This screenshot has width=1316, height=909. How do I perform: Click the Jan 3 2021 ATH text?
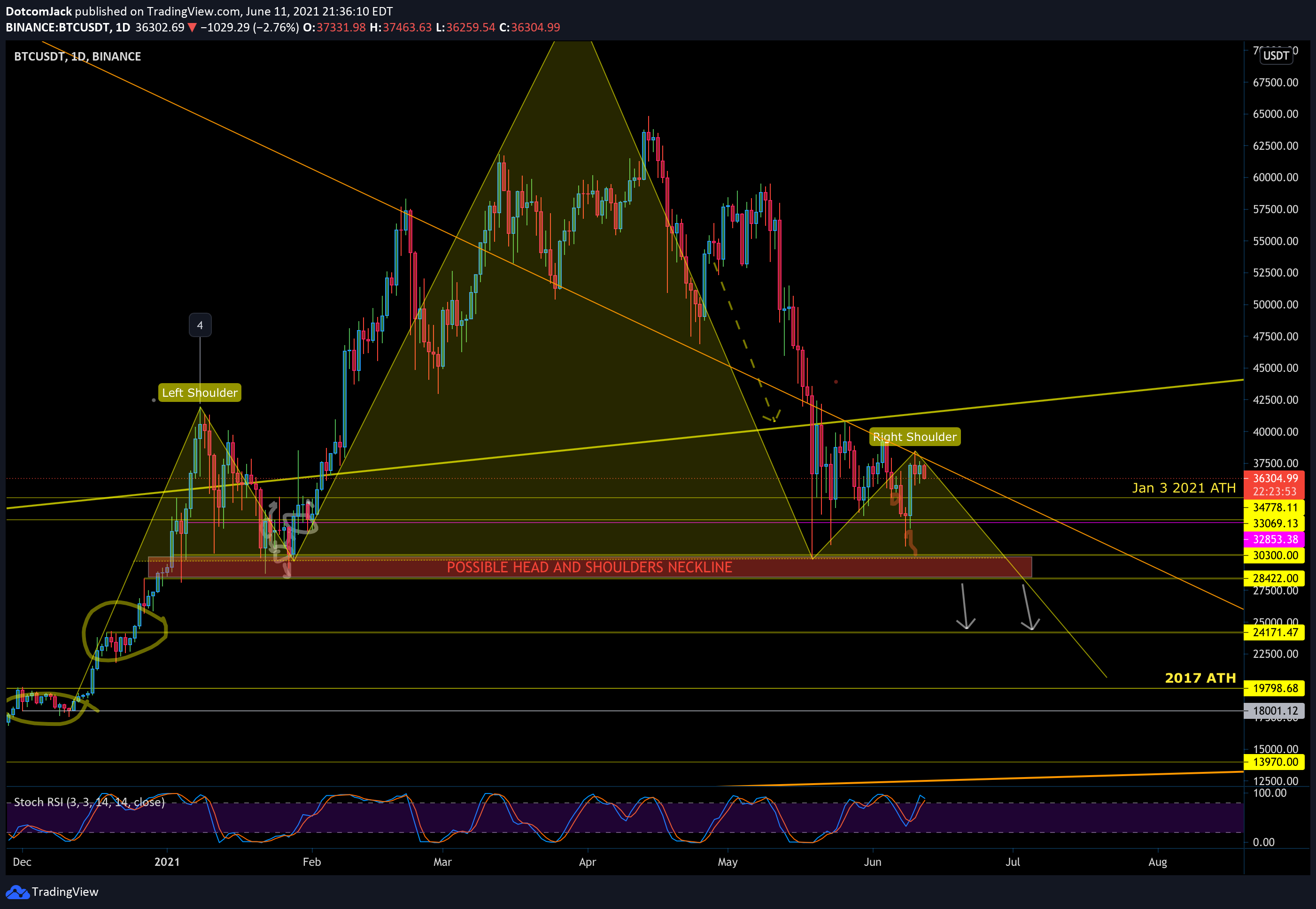[1184, 488]
